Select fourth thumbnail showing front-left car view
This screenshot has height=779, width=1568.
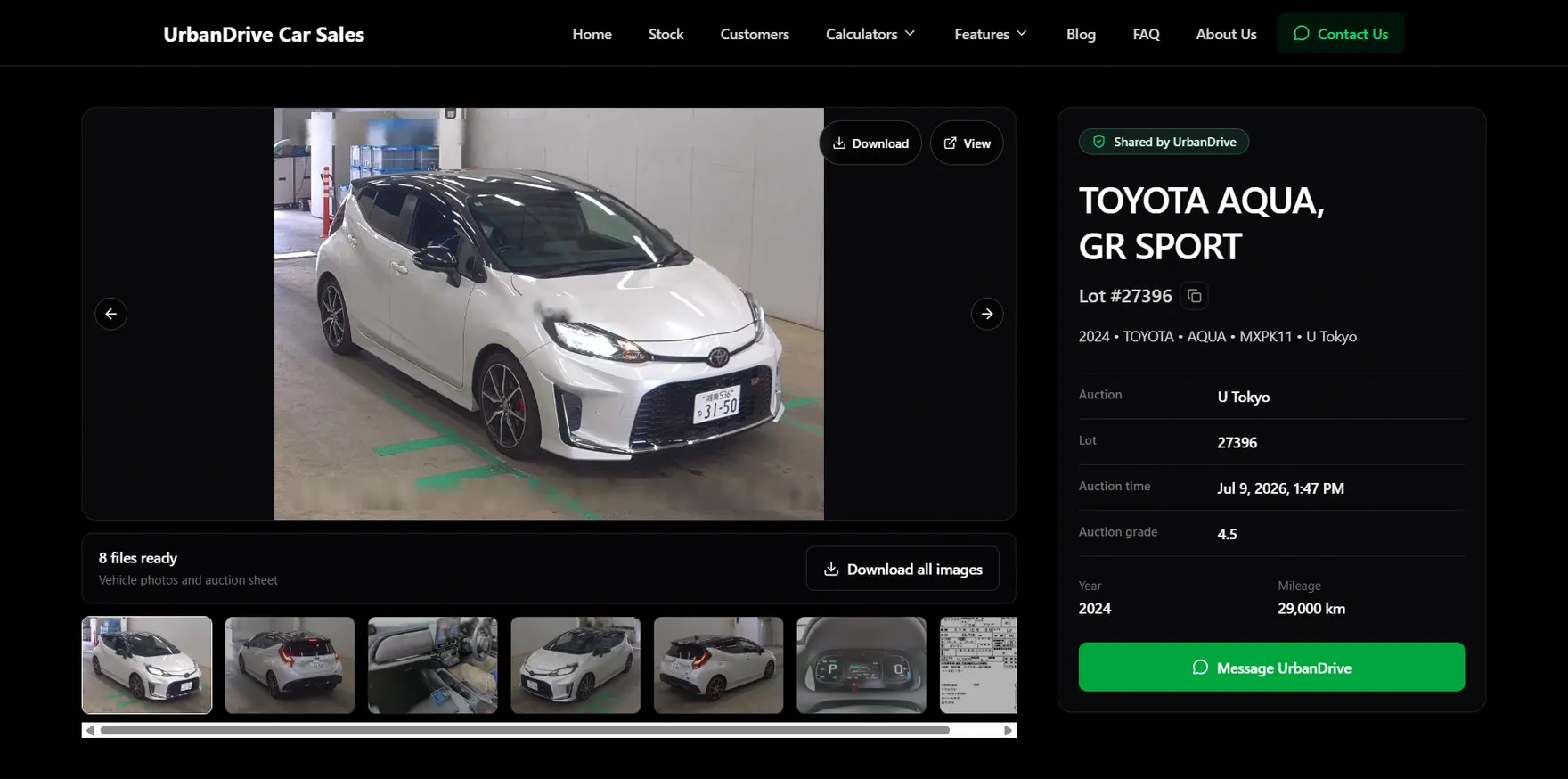(x=576, y=665)
